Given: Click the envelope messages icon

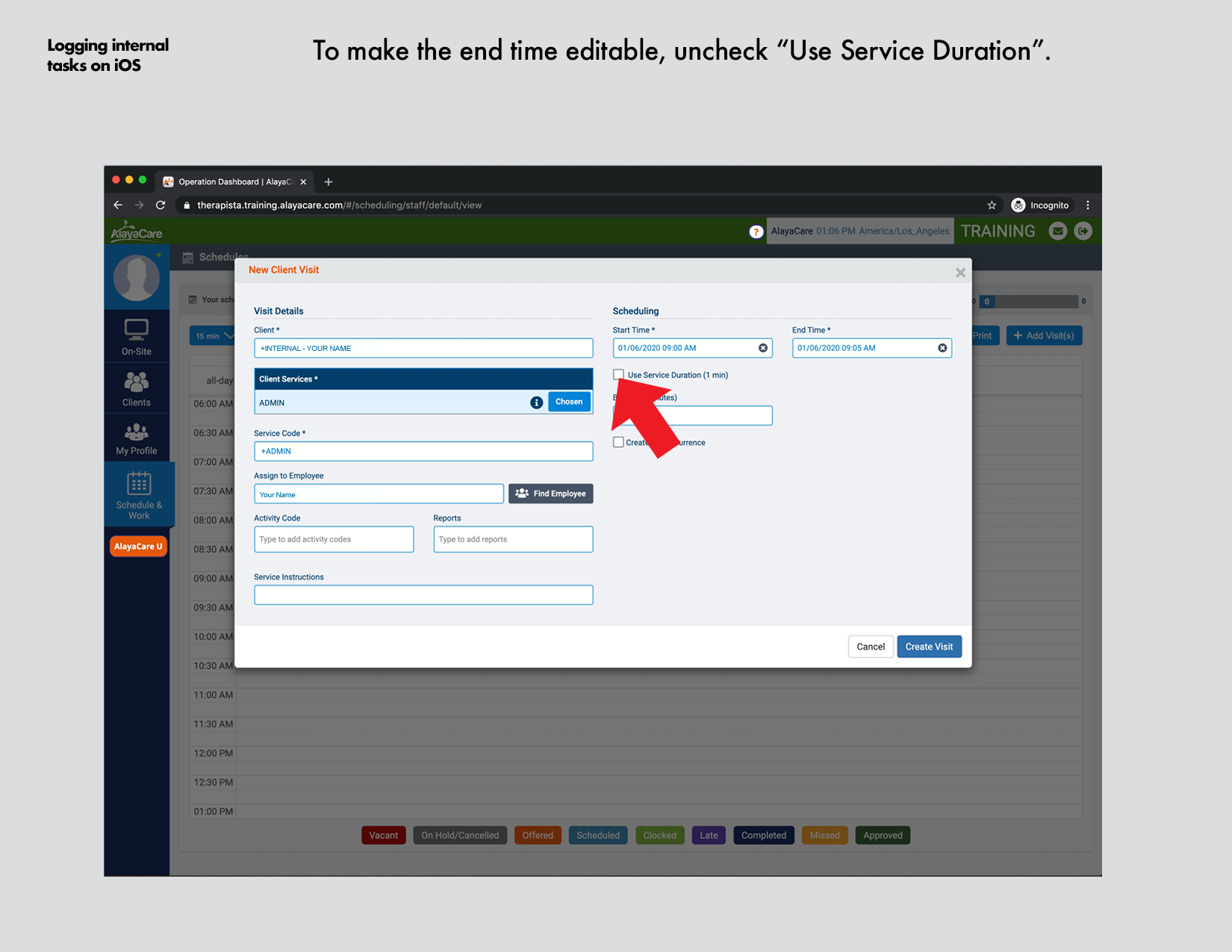Looking at the screenshot, I should pos(1058,231).
